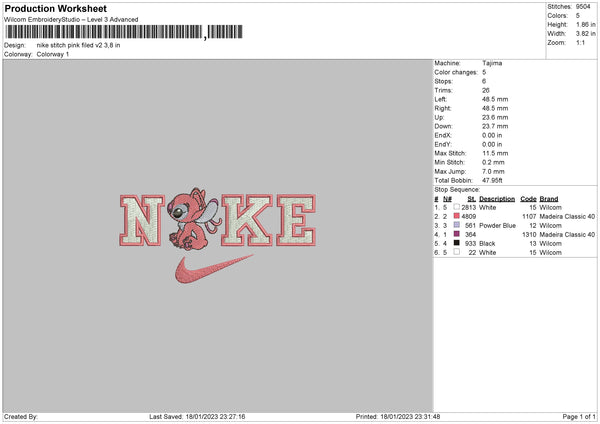Click 'Wilcom EmbroideryStudio – Level 3 Advanced' text
The image size is (600, 424).
pos(71,20)
